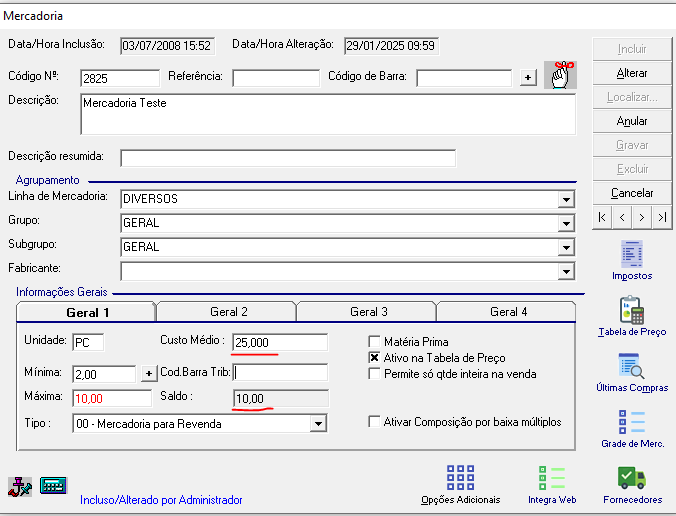This screenshot has width=676, height=516.
Task: Uncheck Ativo na Tabela de Preço
Action: tap(375, 357)
